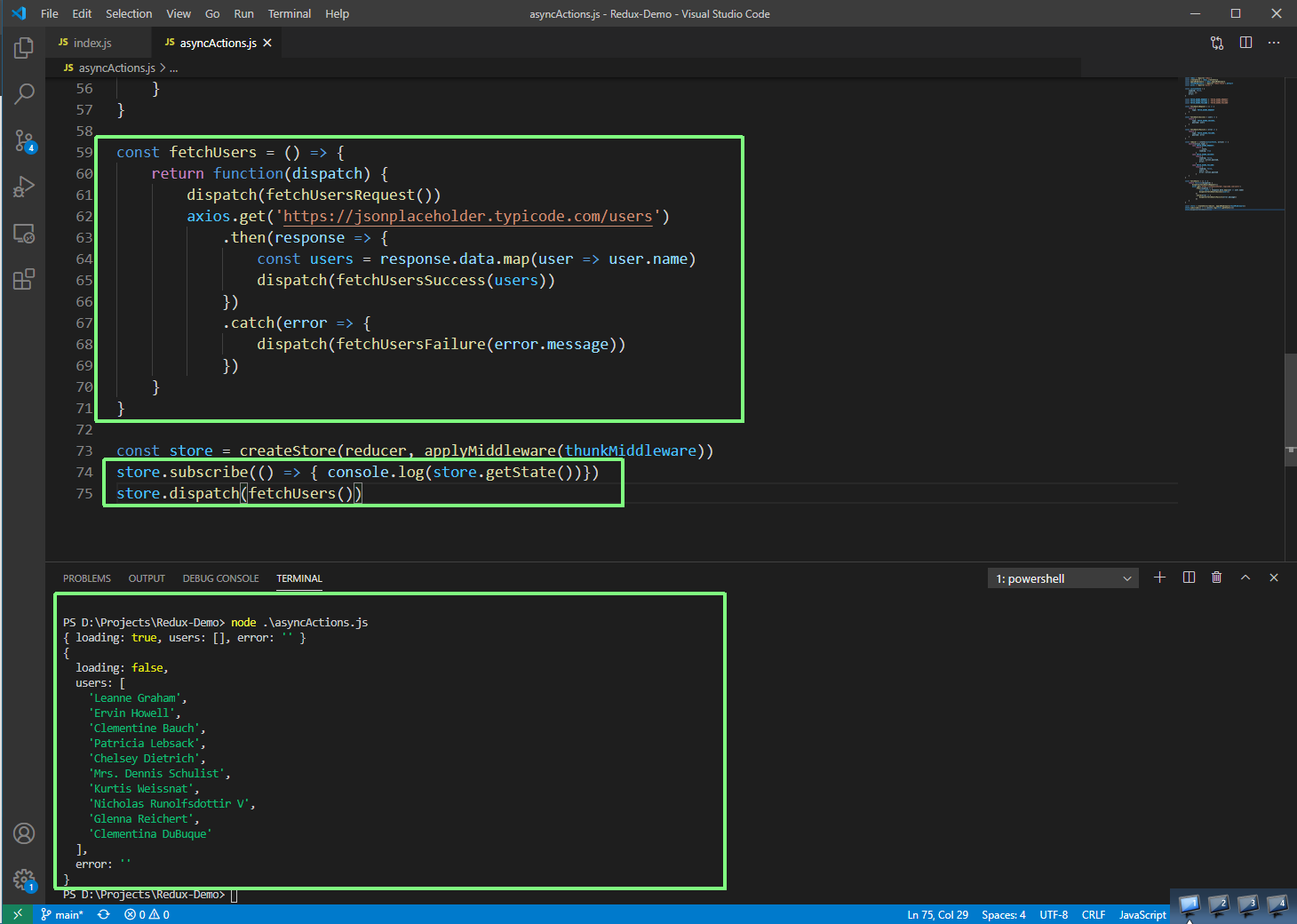Viewport: 1297px width, 924px height.
Task: Change end of line sequence CRLF
Action: pyautogui.click(x=1094, y=914)
